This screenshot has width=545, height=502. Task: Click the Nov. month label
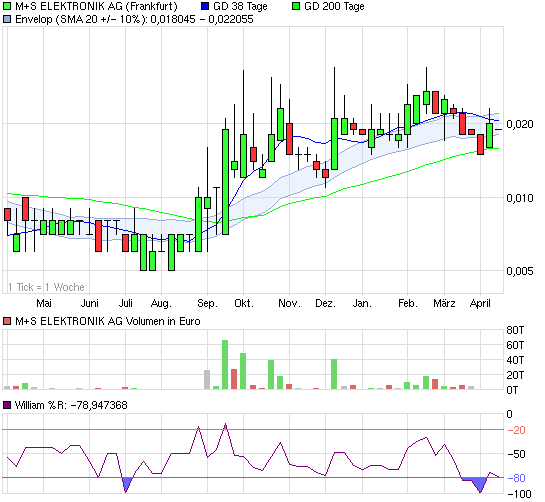click(290, 303)
